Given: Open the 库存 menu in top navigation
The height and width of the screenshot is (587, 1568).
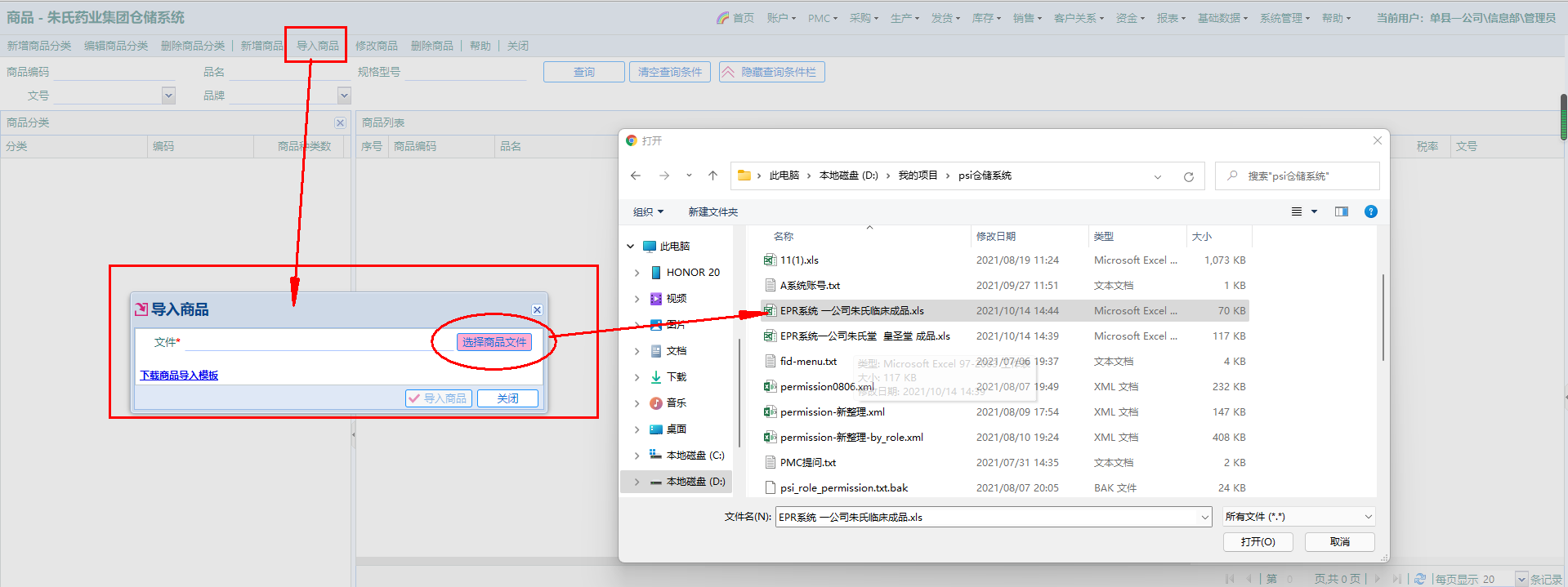Looking at the screenshot, I should (985, 18).
